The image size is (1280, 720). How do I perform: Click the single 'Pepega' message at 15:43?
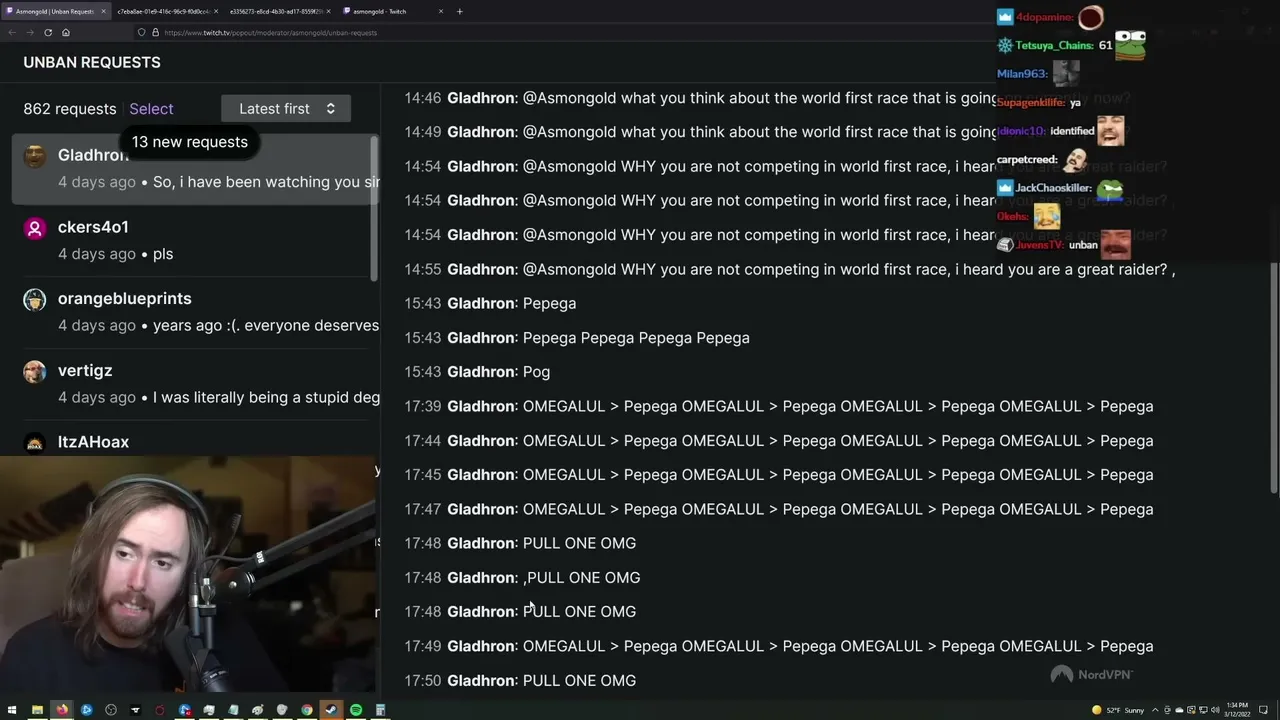[x=490, y=304]
